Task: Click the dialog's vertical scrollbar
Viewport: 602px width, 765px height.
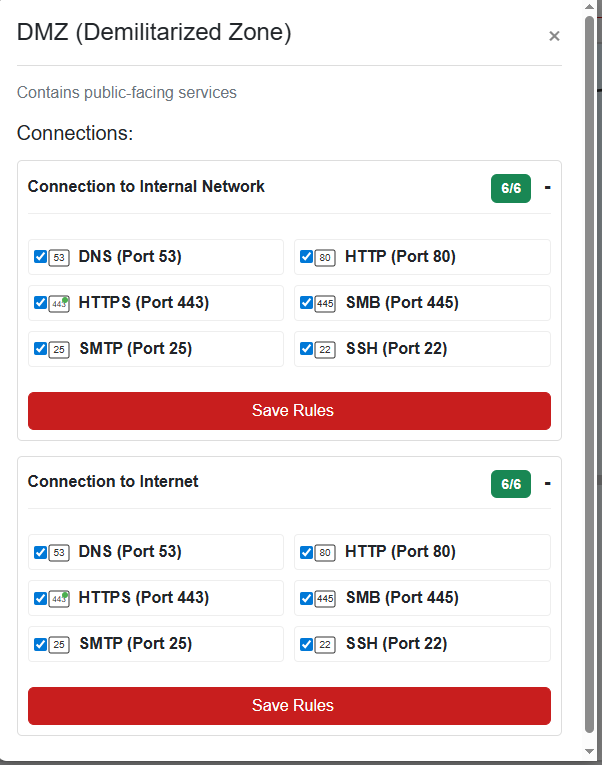Action: coord(589,380)
